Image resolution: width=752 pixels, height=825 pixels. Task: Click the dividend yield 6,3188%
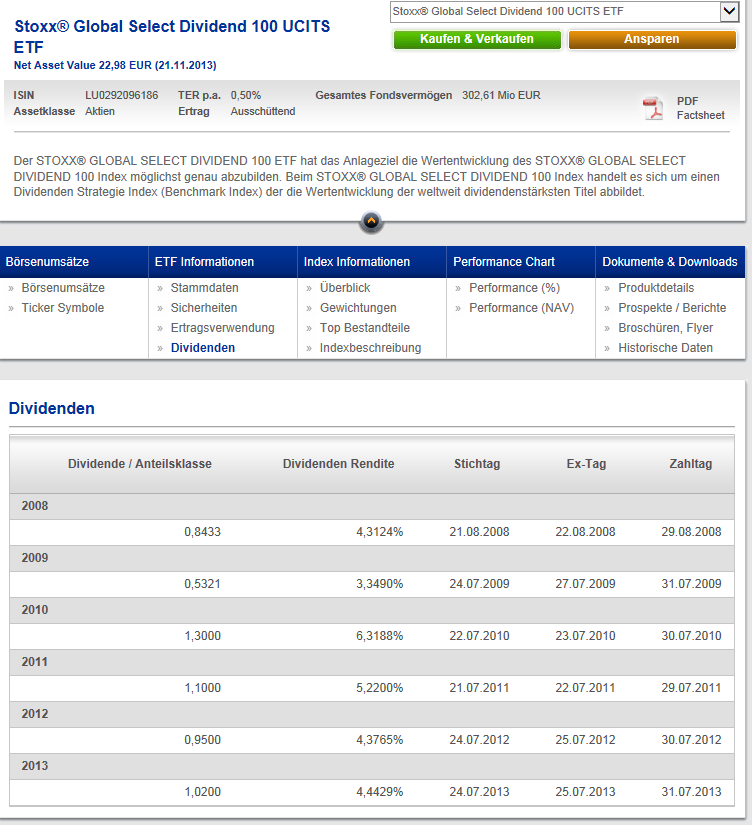tap(380, 636)
